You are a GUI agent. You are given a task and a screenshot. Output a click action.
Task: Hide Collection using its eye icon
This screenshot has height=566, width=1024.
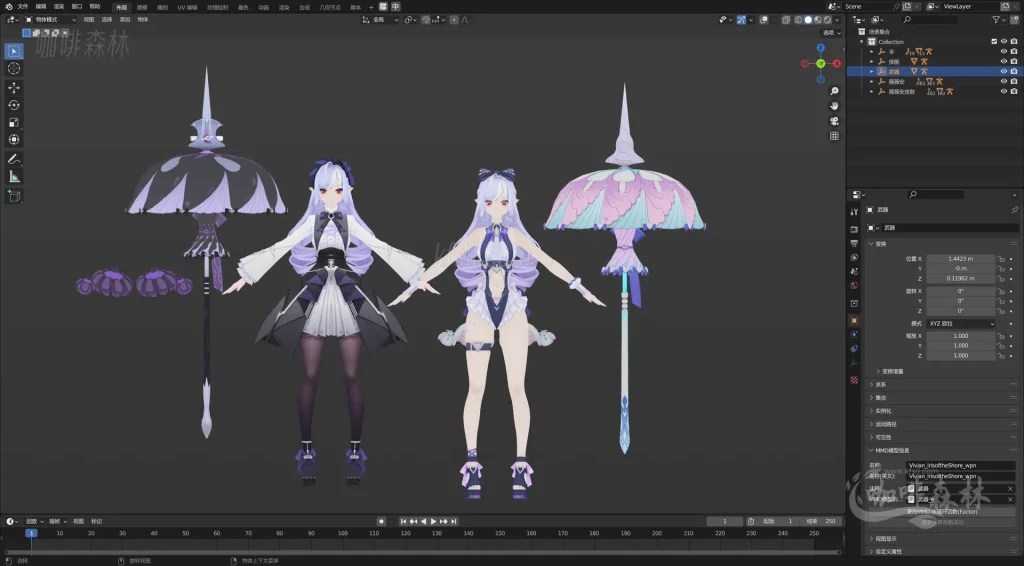pos(1004,42)
